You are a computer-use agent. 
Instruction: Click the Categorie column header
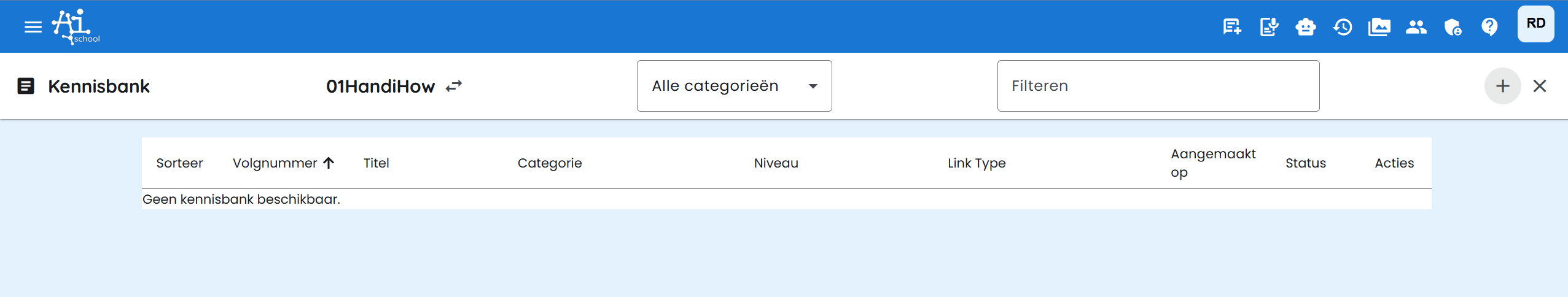[x=550, y=163]
